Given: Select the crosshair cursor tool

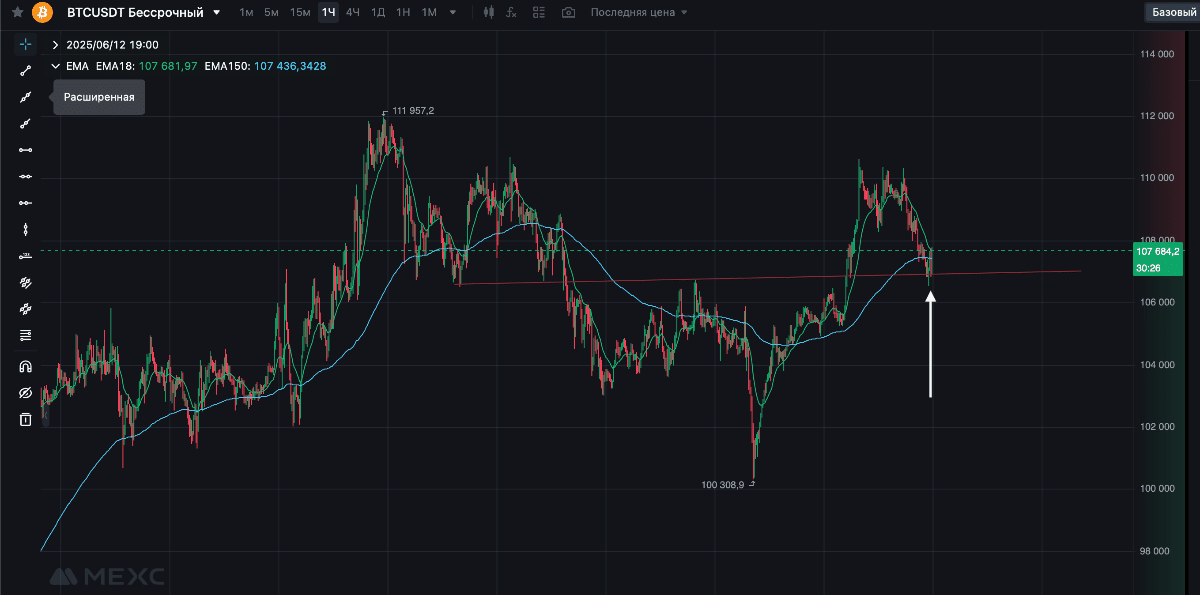Looking at the screenshot, I should (x=25, y=45).
